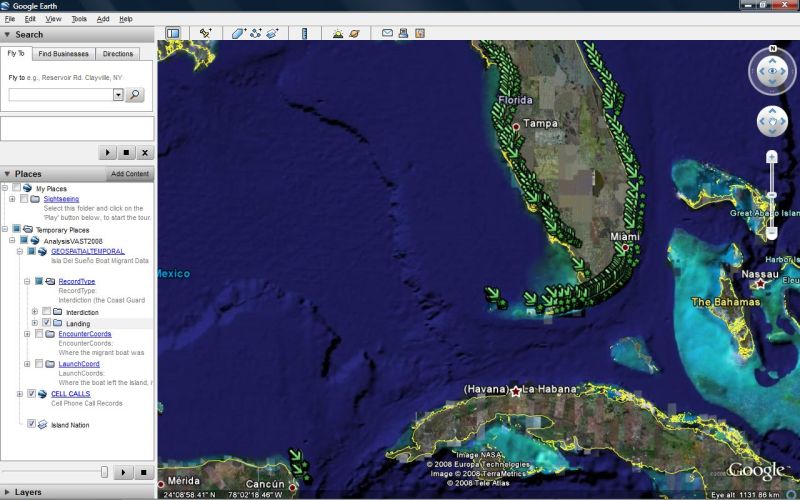
Task: Open the File menu
Action: click(x=10, y=19)
